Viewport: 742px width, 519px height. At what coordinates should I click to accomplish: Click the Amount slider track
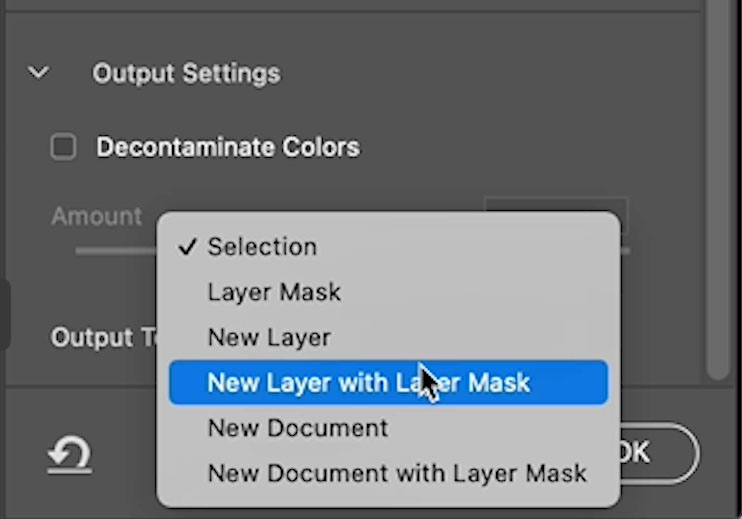coord(116,251)
